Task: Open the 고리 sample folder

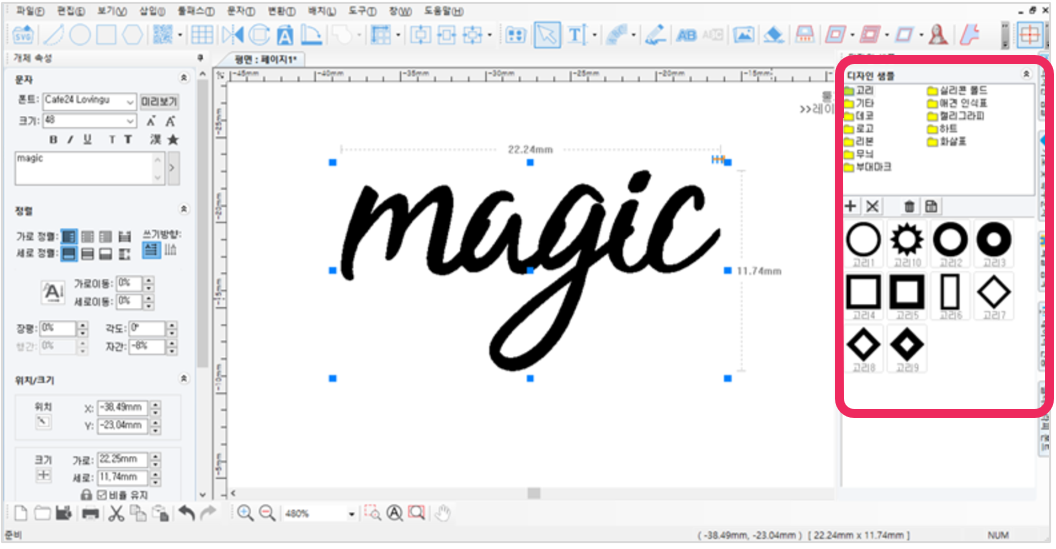Action: coord(859,90)
